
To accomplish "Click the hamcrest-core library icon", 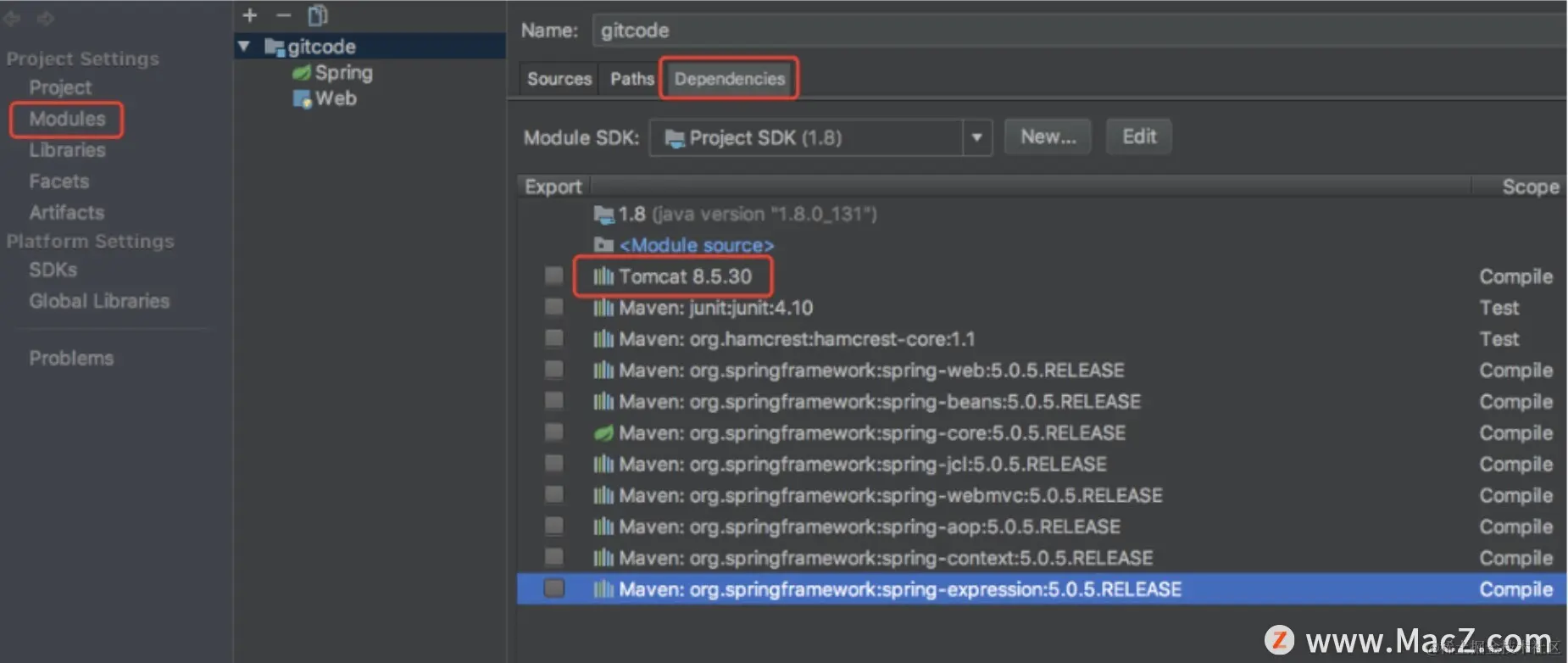I will coord(603,339).
